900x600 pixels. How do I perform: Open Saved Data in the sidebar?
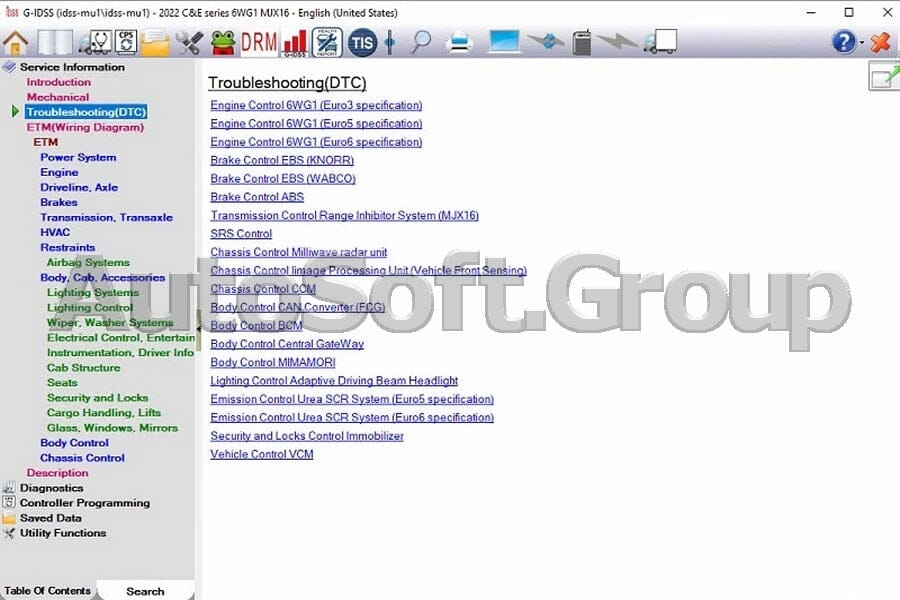tap(51, 518)
